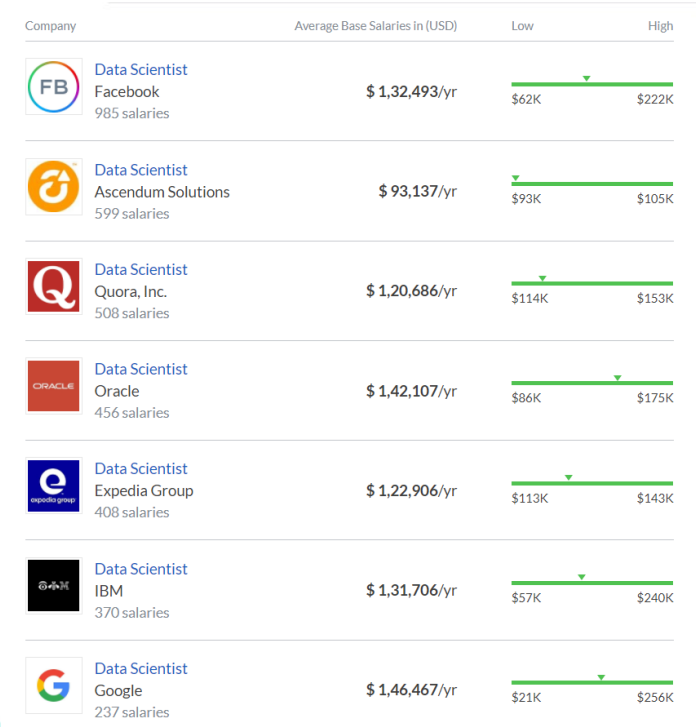Click the Facebook FB logo icon
This screenshot has height=727, width=696.
click(54, 87)
